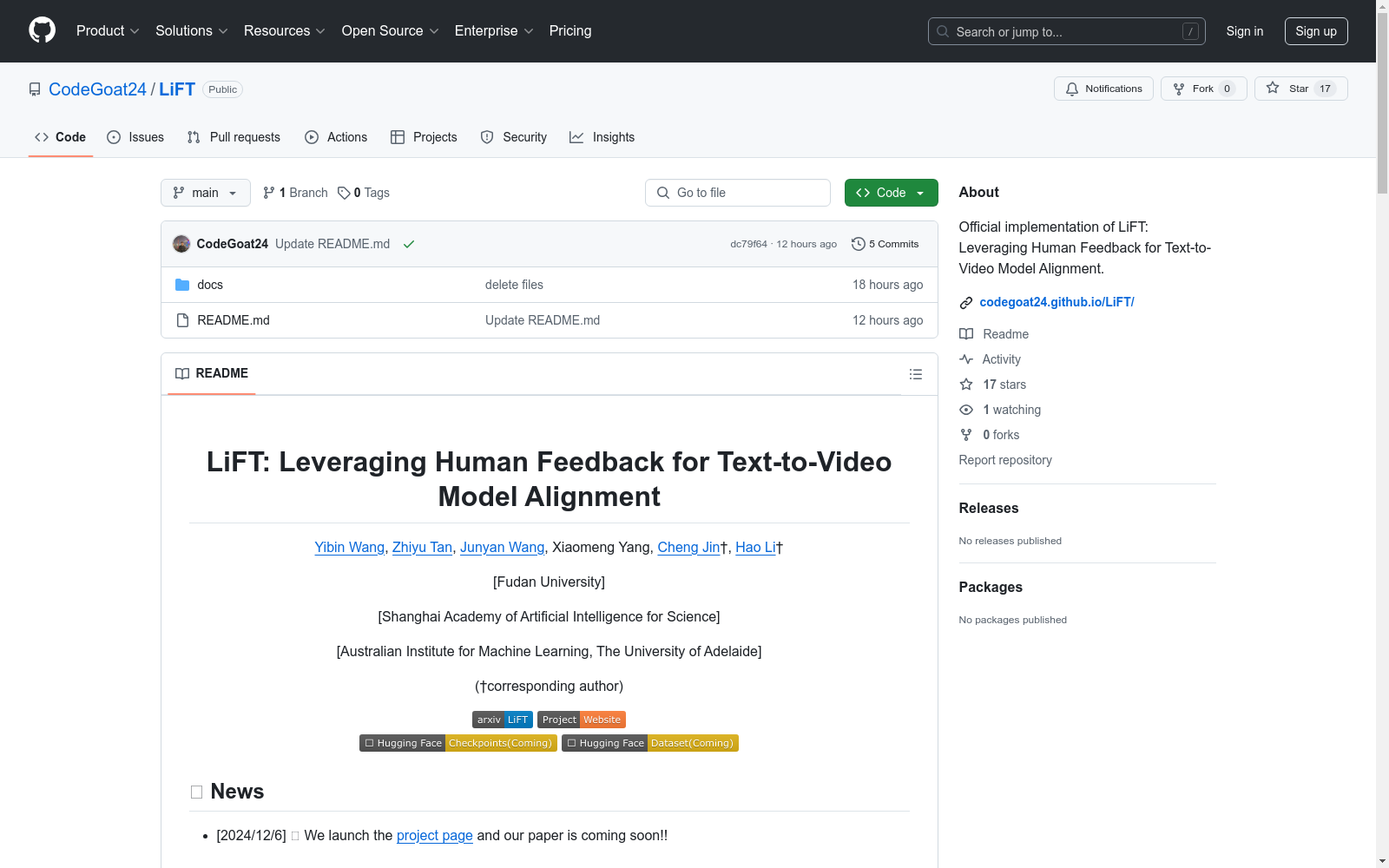This screenshot has width=1389, height=868.
Task: Click the Go to file search field
Action: click(x=738, y=193)
